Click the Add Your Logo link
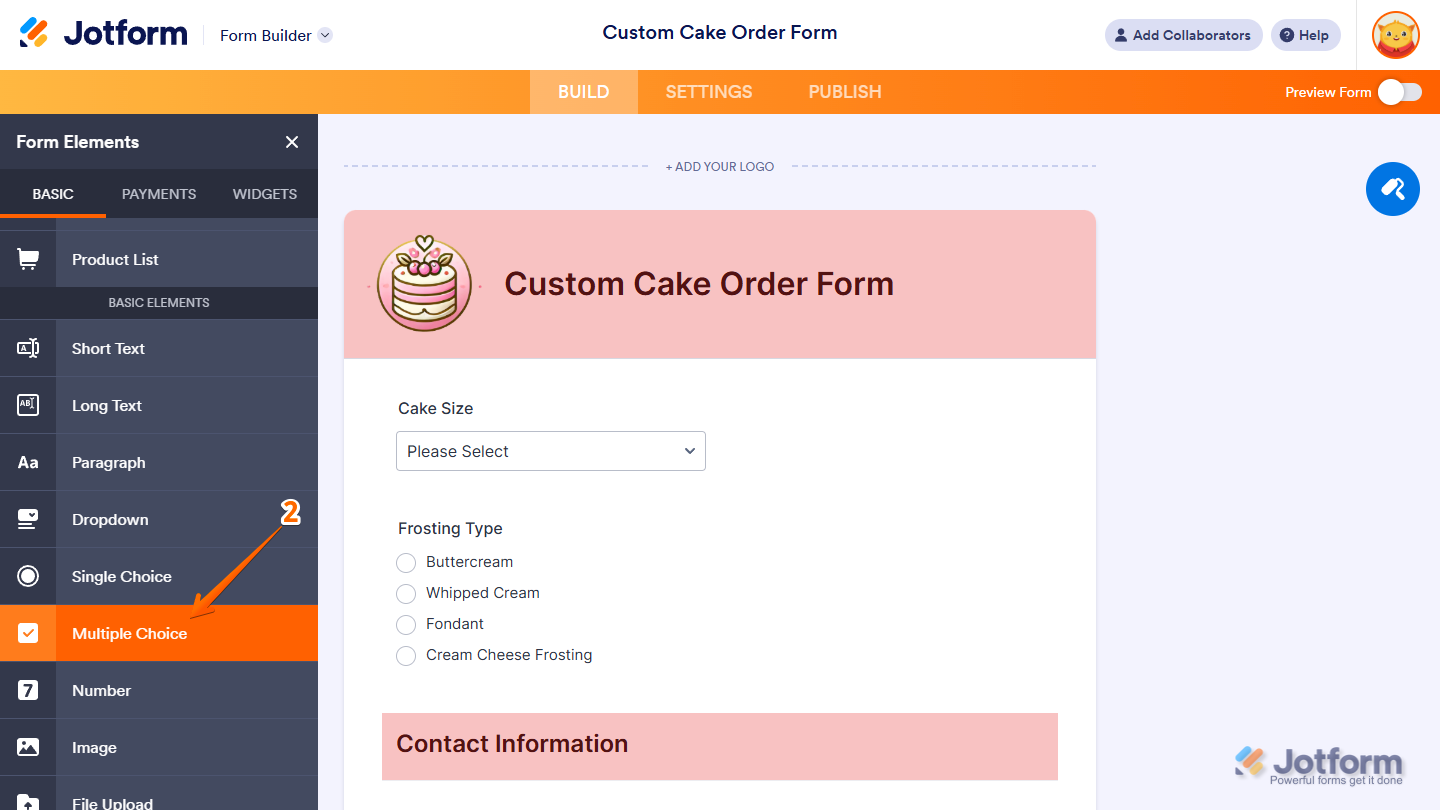This screenshot has width=1440, height=810. pyautogui.click(x=720, y=166)
